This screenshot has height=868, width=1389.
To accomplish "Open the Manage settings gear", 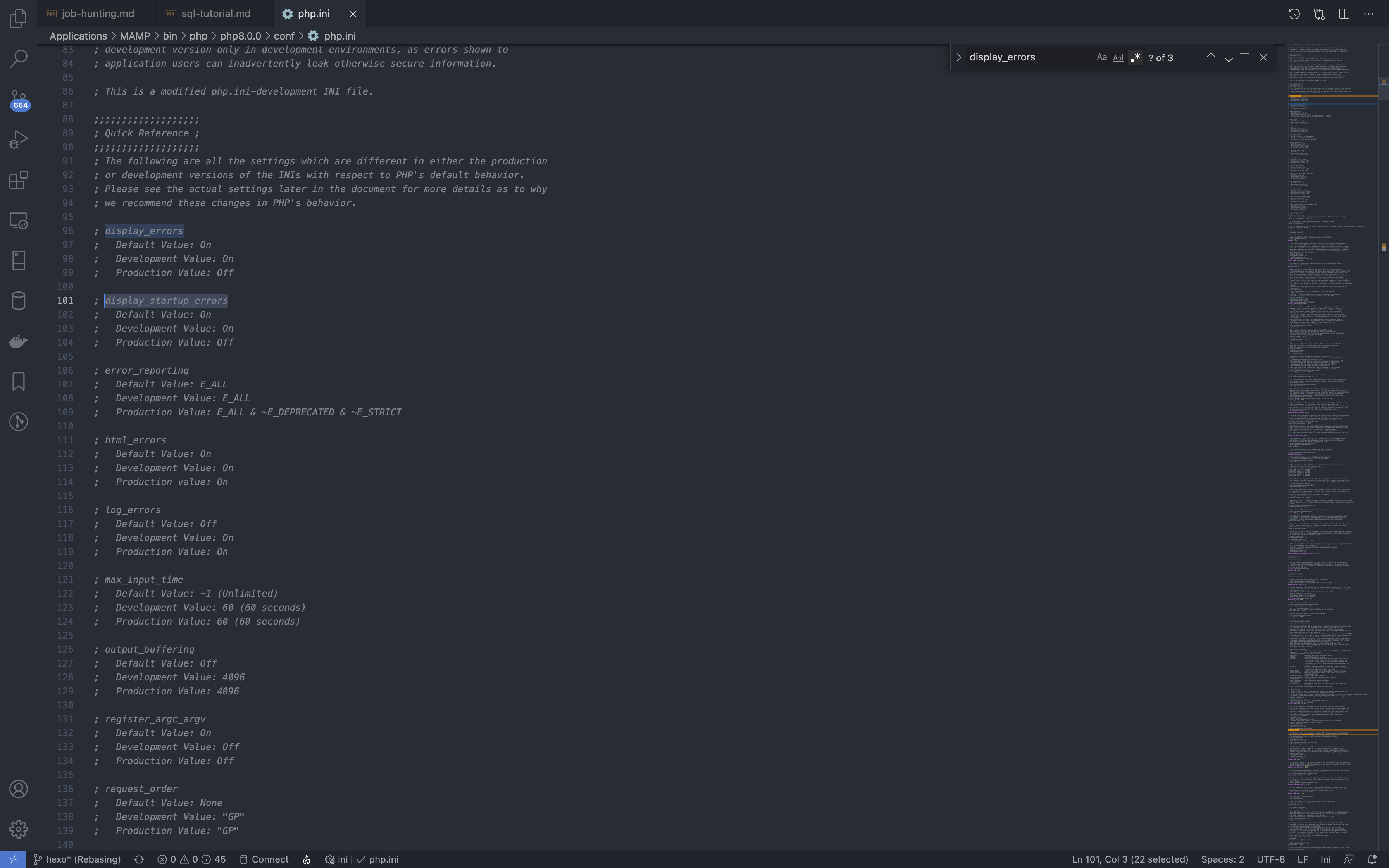I will (x=18, y=829).
